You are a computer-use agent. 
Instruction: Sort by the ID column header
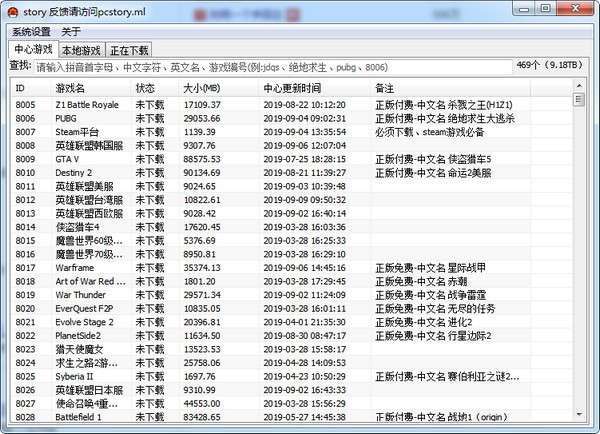[31, 88]
